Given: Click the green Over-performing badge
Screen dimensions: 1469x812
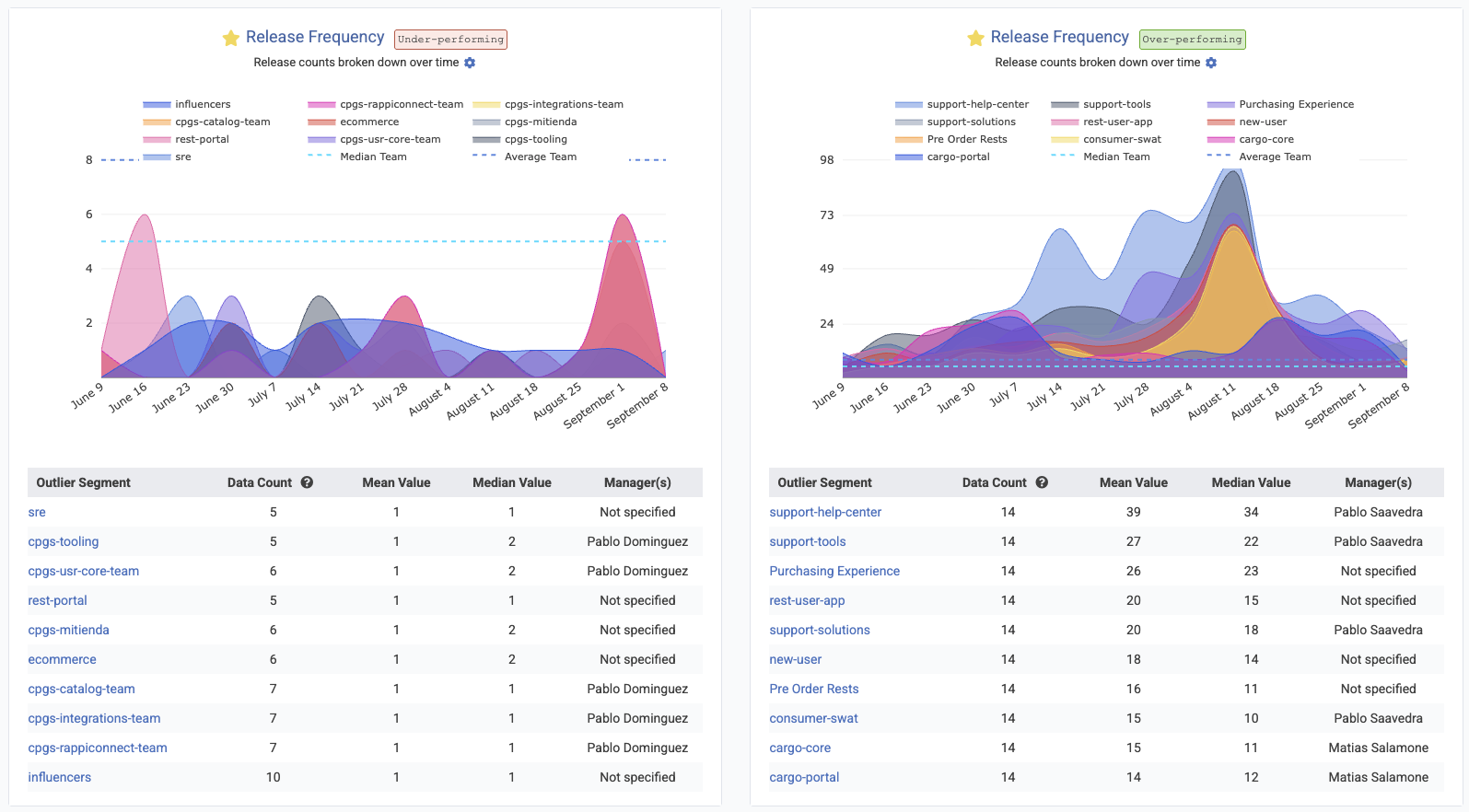Looking at the screenshot, I should 1192,40.
